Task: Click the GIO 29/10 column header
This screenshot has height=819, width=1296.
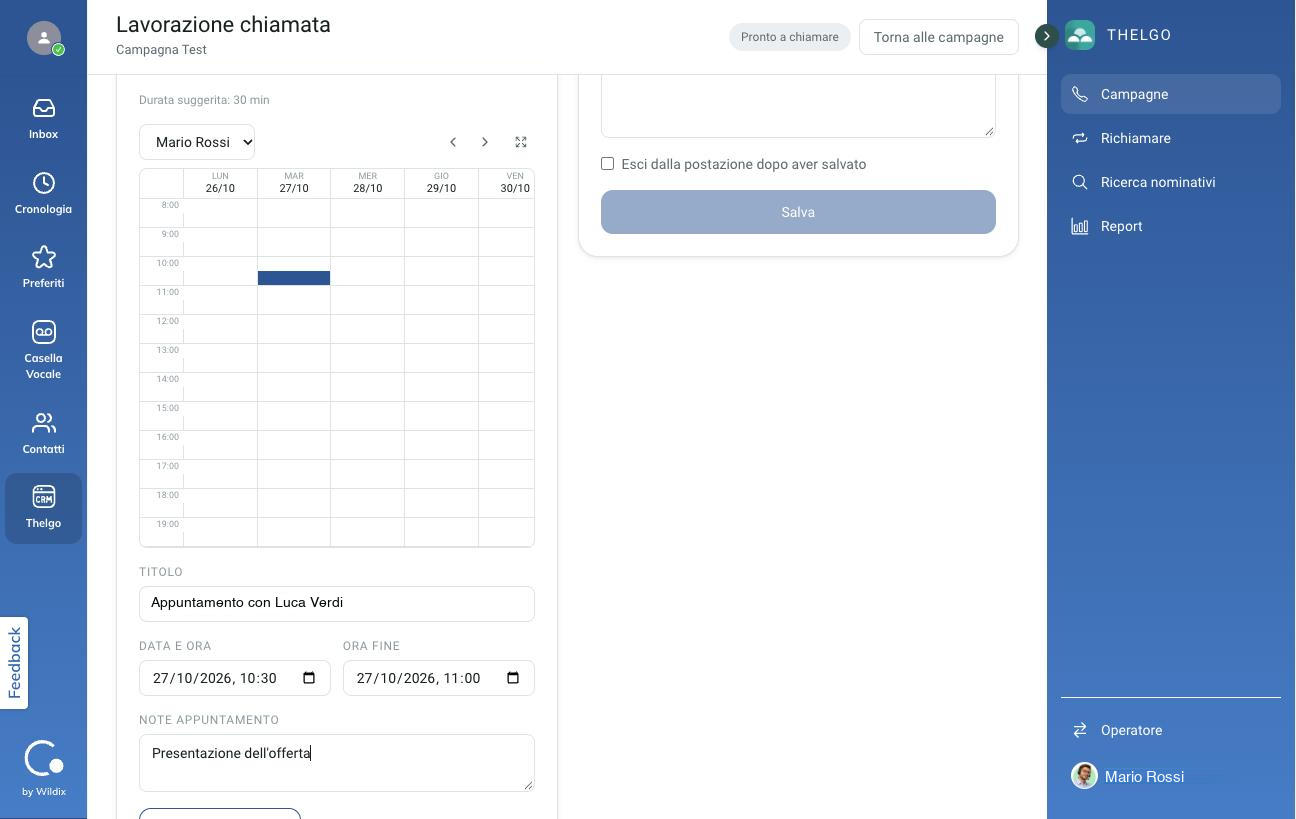Action: [441, 183]
